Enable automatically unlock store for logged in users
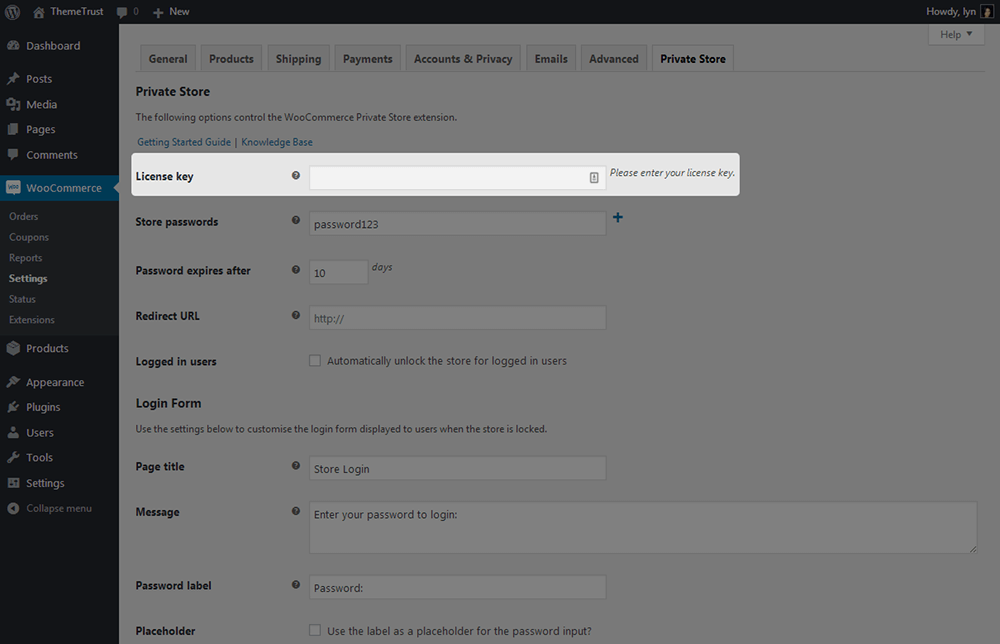Image resolution: width=1000 pixels, height=644 pixels. click(315, 360)
